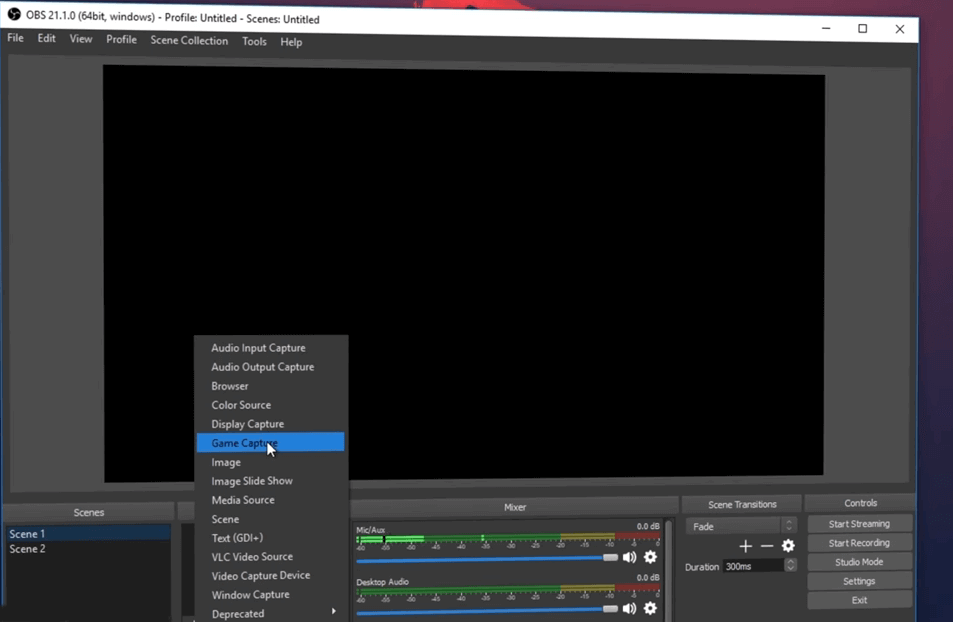Click the OBS logo in title bar
This screenshot has height=622, width=953.
pos(14,15)
